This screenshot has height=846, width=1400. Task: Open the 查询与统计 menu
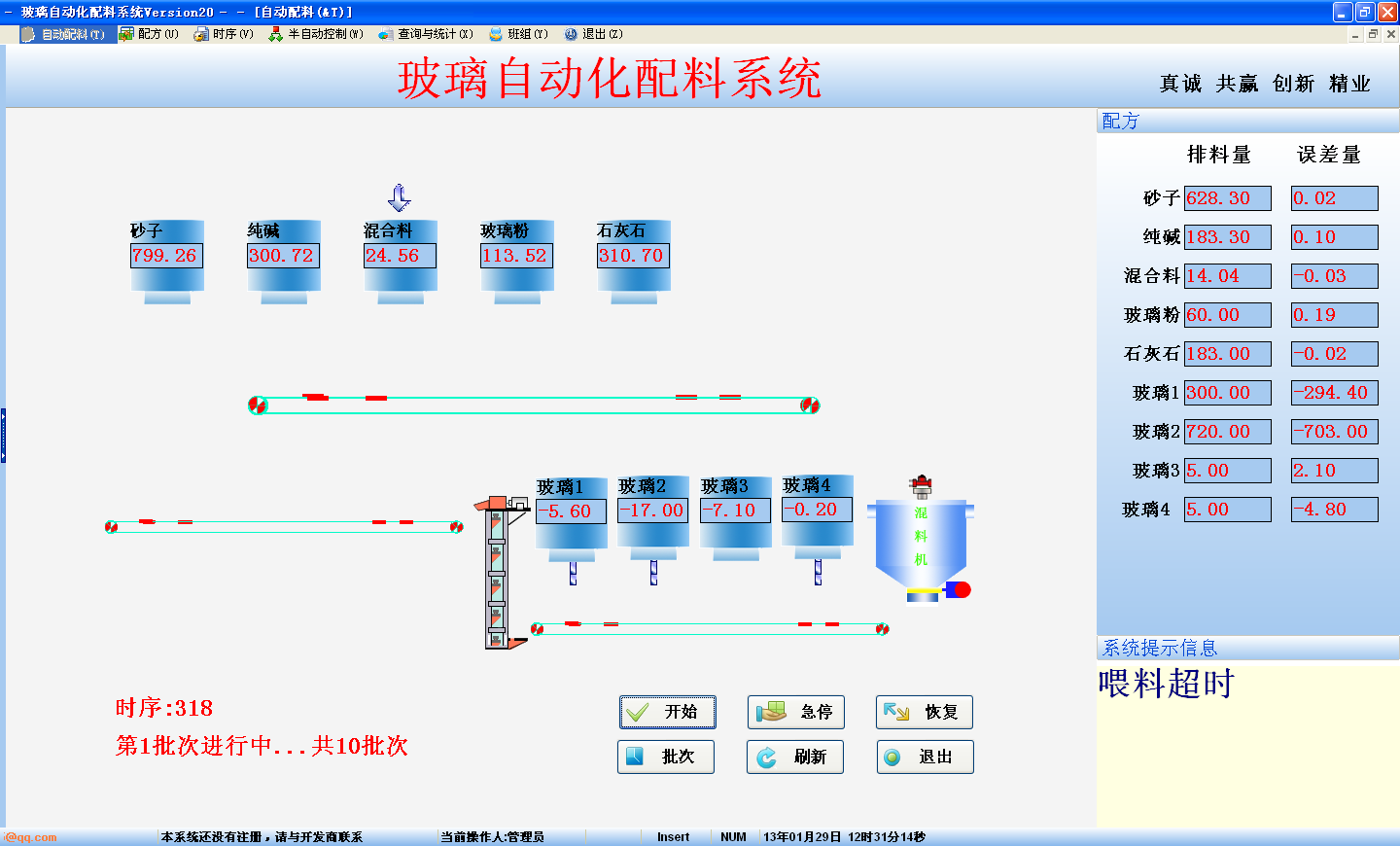[426, 34]
